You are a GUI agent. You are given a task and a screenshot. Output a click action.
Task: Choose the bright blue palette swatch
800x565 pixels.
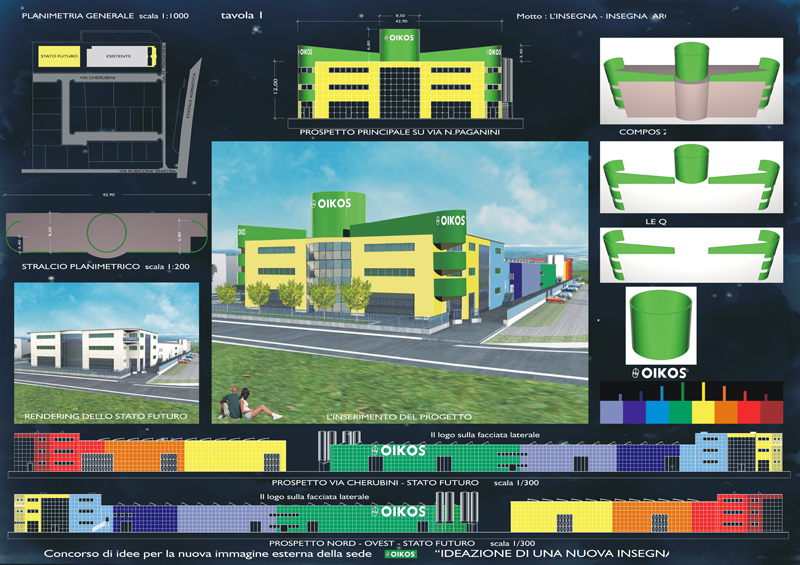[x=657, y=412]
